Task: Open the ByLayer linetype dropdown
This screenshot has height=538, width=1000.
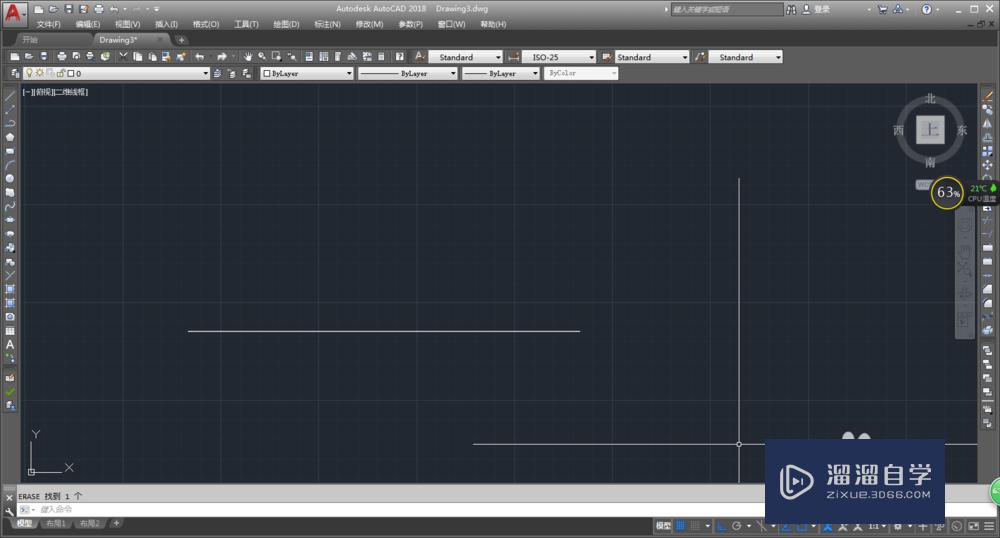Action: click(x=408, y=73)
